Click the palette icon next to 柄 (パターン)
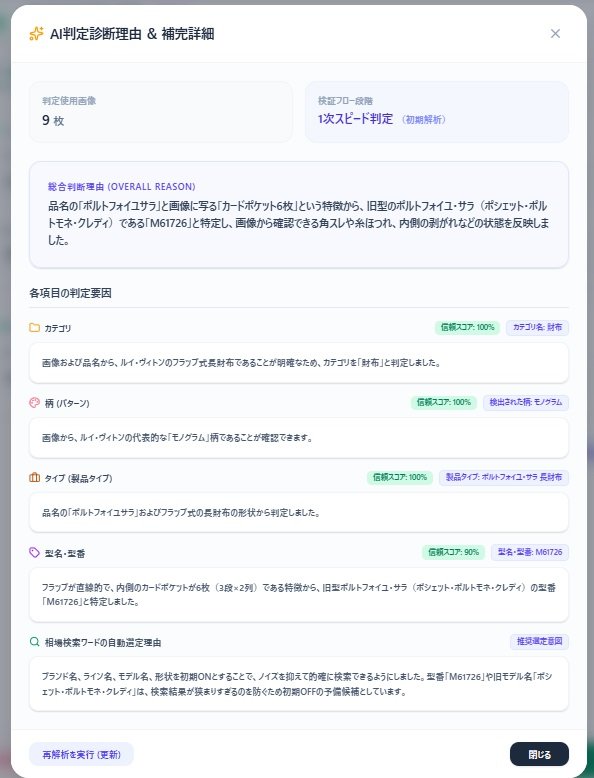Viewport: 594px width, 778px height. click(34, 403)
